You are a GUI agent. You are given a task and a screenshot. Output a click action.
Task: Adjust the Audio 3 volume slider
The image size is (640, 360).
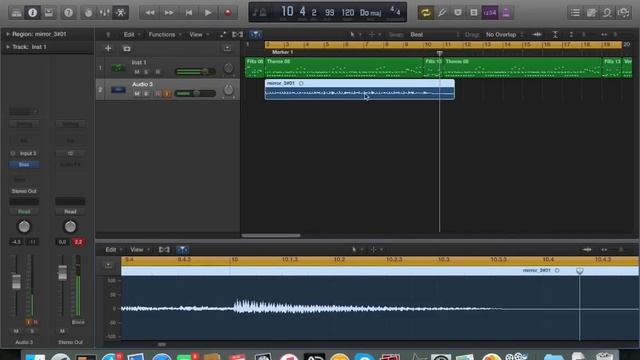tap(196, 93)
